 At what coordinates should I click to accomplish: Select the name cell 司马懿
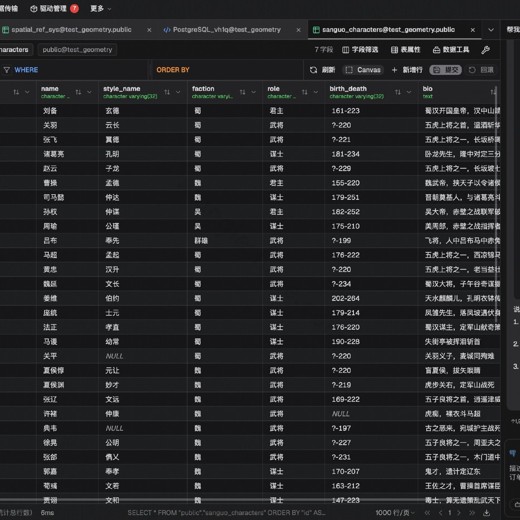pos(67,197)
